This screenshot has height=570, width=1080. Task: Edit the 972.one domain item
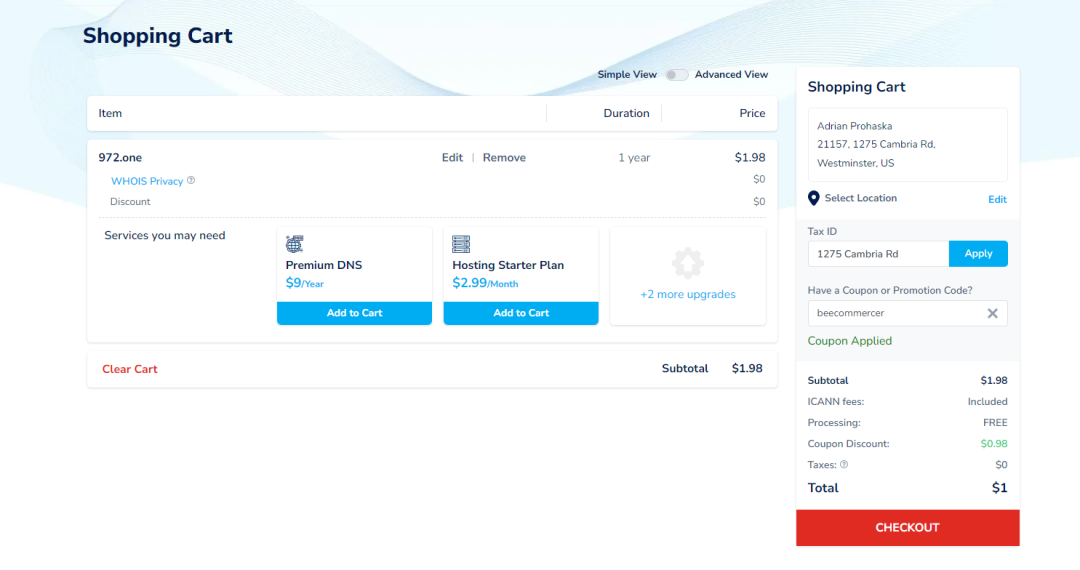coord(452,158)
